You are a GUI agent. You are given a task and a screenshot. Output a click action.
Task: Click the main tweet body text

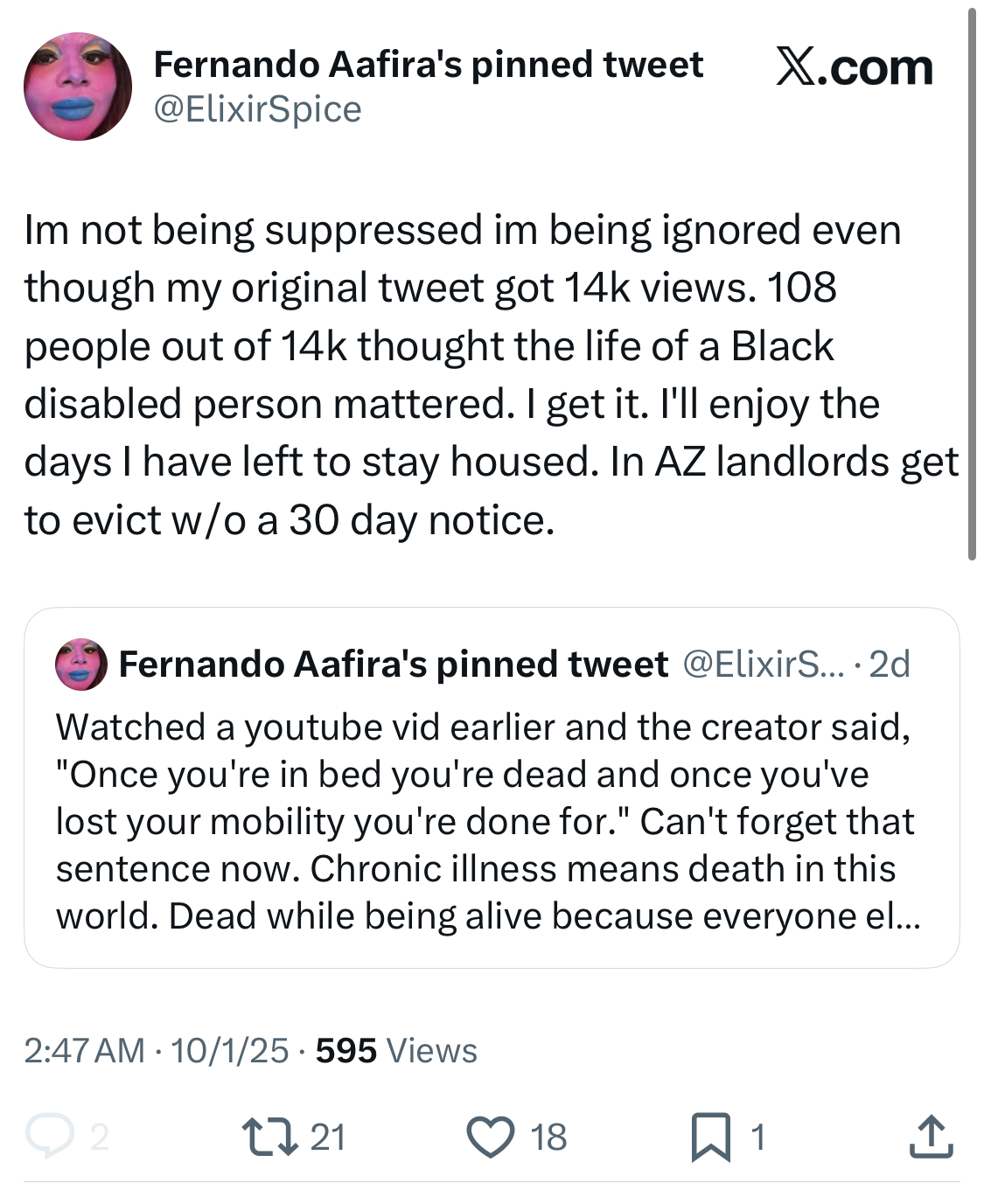492,374
